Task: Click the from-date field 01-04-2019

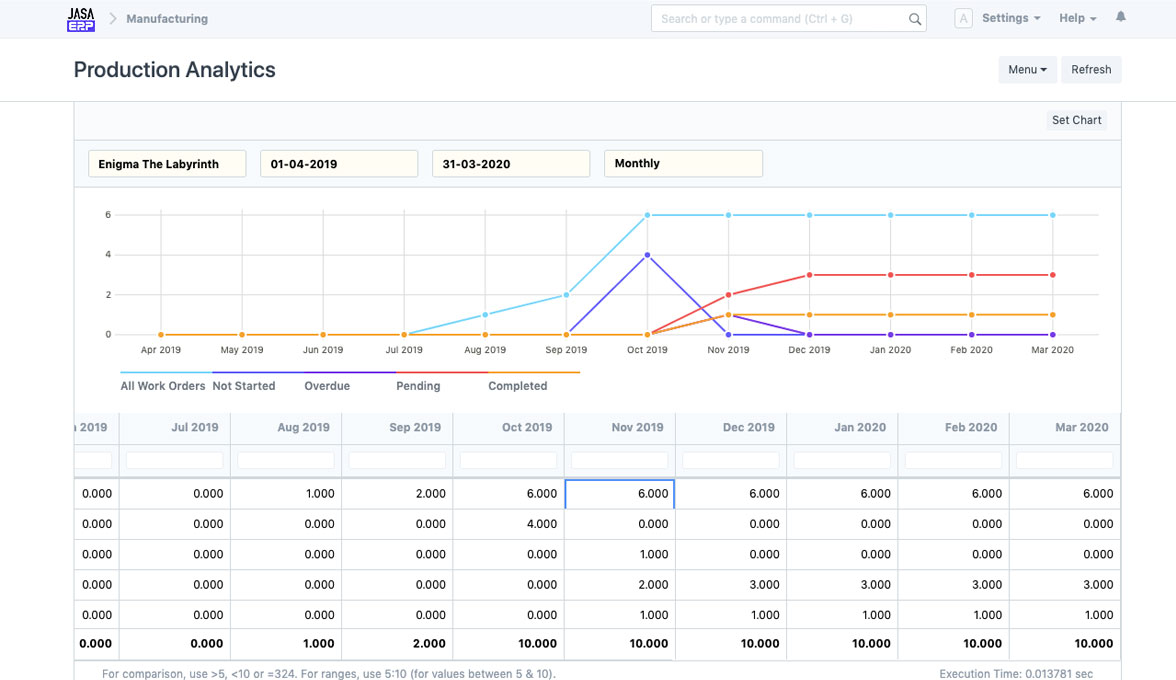Action: (x=339, y=164)
